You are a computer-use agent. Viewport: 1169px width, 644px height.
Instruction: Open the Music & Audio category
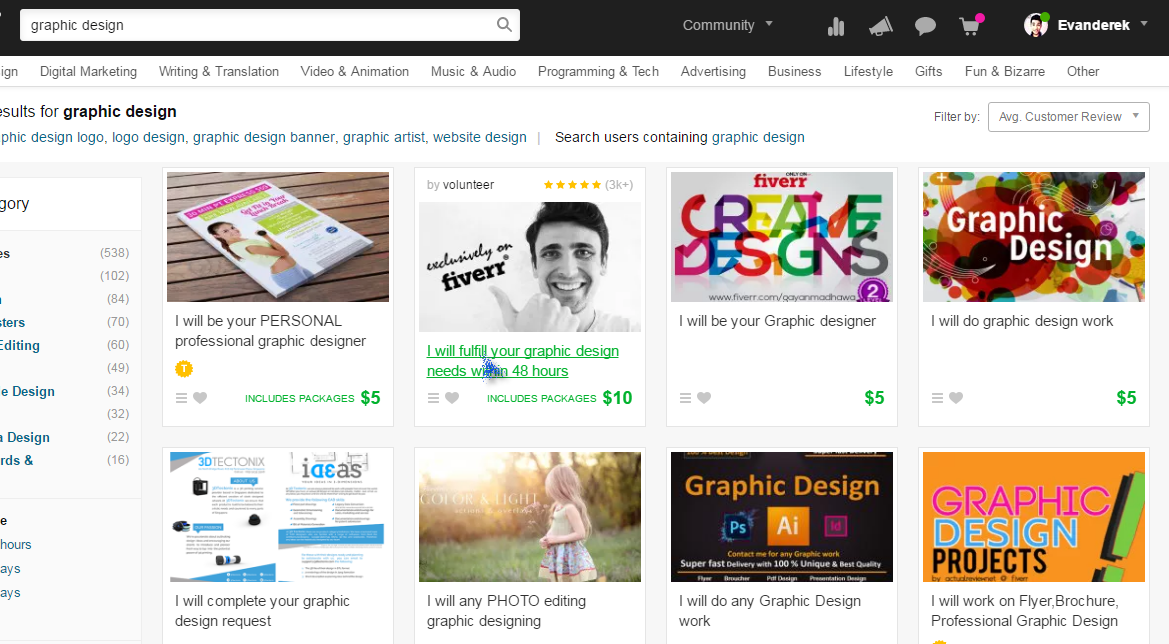[473, 72]
